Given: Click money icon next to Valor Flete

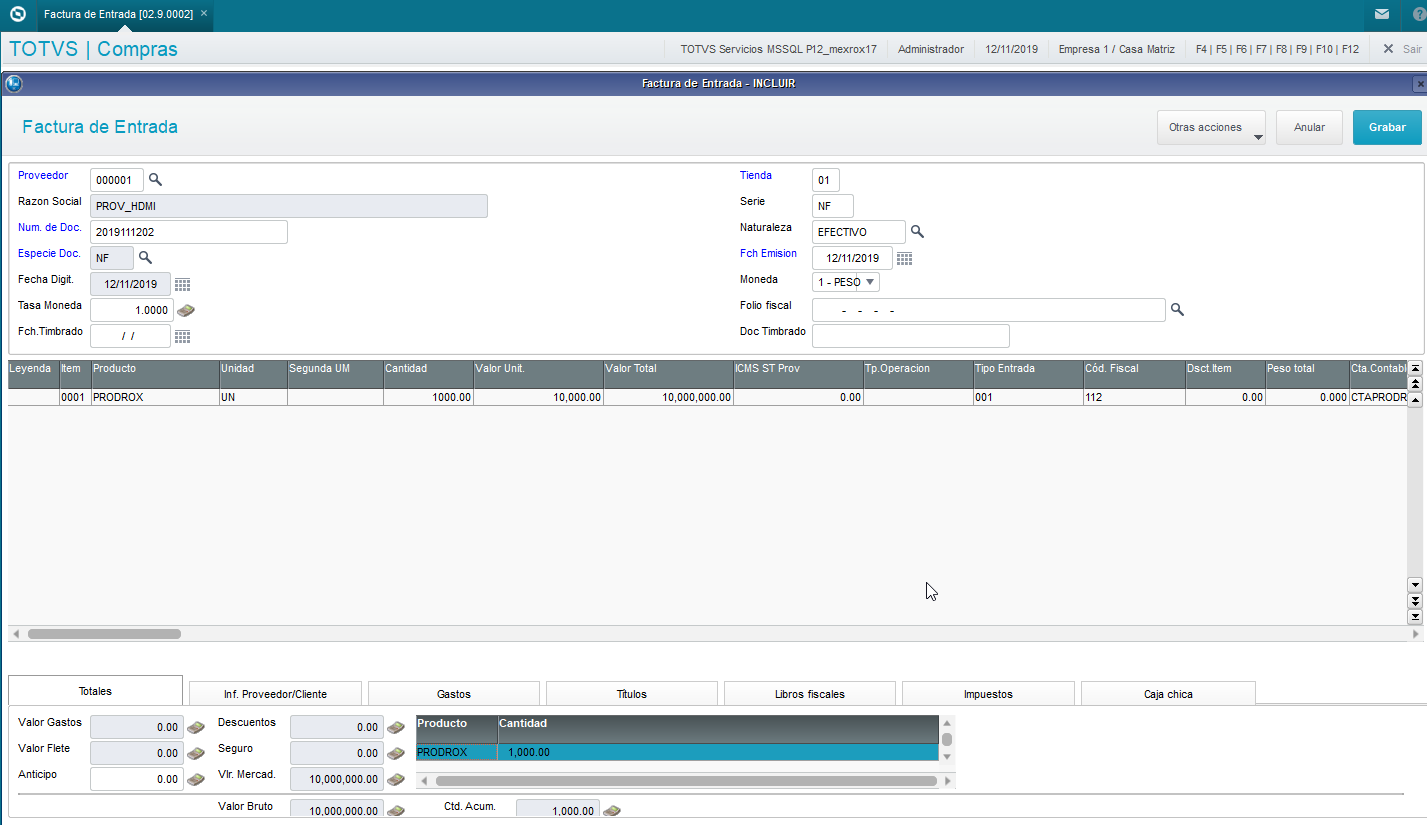Looking at the screenshot, I should pyautogui.click(x=195, y=753).
